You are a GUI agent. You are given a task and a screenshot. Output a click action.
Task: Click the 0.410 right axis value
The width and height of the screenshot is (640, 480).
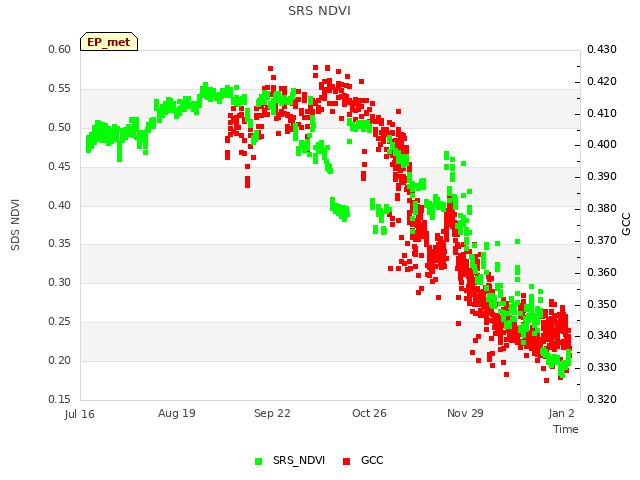602,113
